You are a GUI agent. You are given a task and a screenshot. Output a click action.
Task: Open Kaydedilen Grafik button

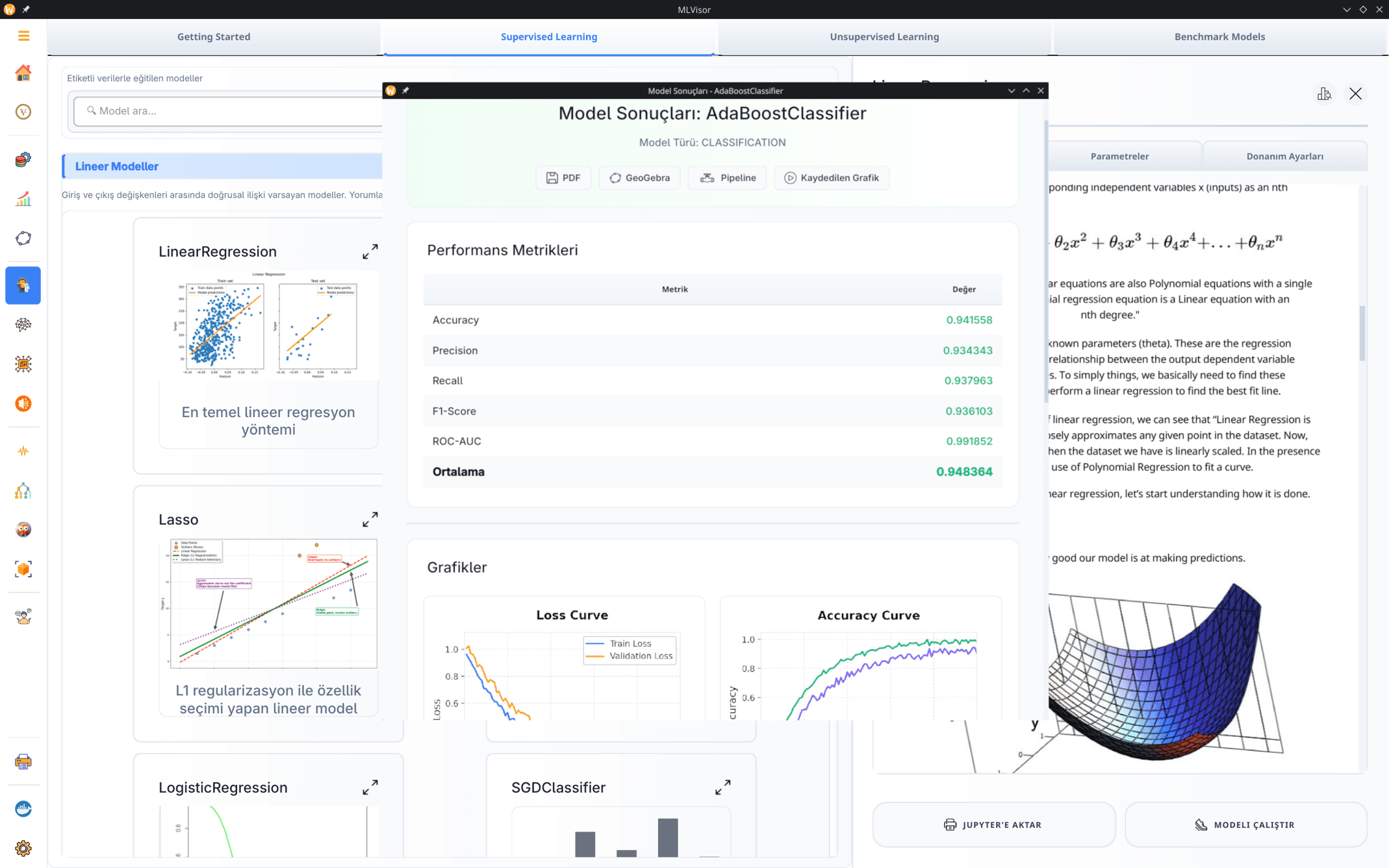tap(832, 178)
